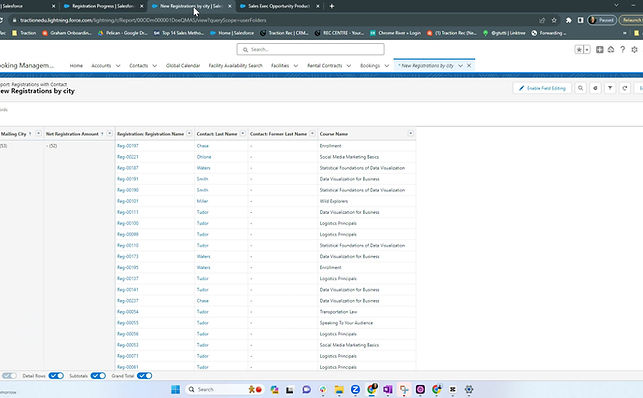Open Mailing City column menu
This screenshot has height=398, width=643.
pyautogui.click(x=38, y=133)
